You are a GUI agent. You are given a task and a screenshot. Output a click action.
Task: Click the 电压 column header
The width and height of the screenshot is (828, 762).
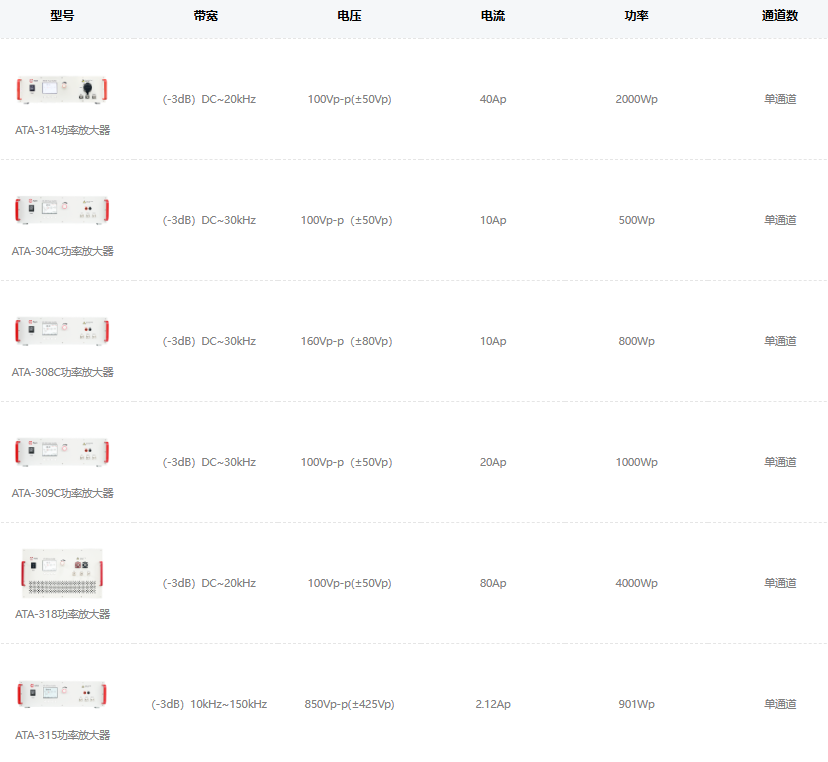[x=349, y=16]
